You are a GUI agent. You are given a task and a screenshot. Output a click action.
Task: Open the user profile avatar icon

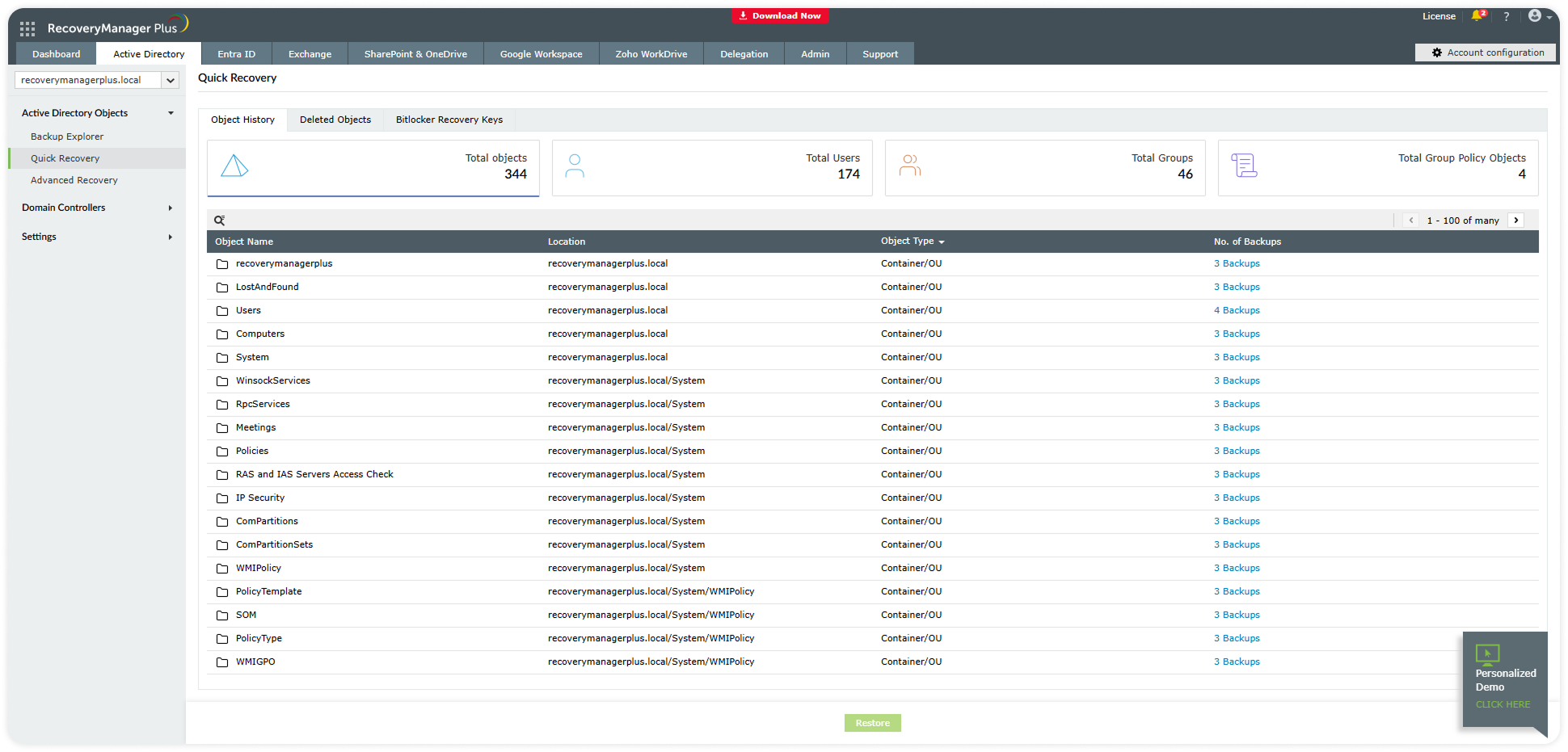pos(1535,16)
